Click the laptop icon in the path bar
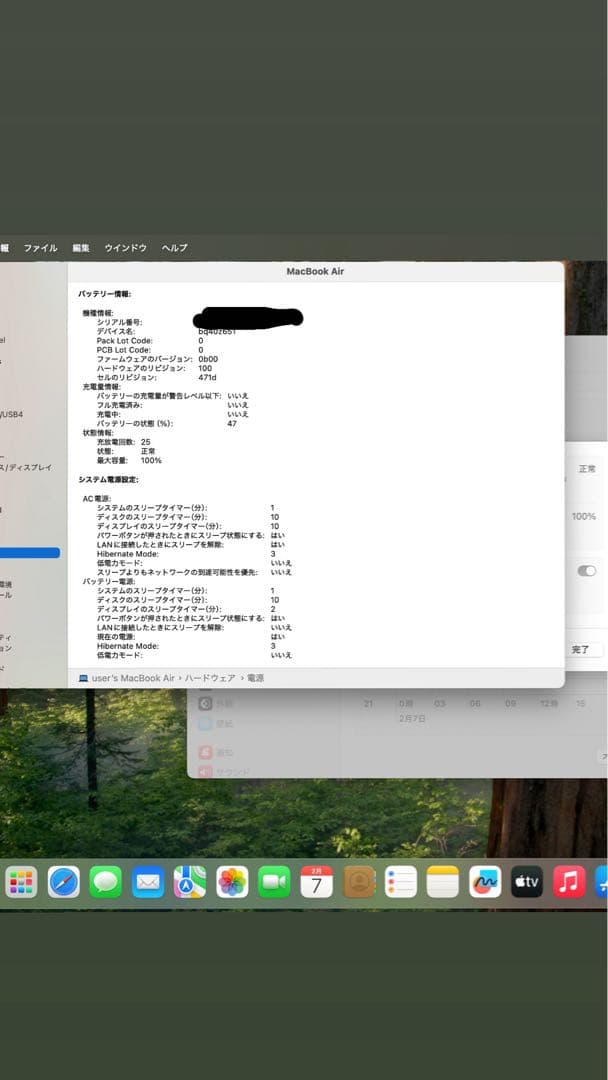The height and width of the screenshot is (1080, 608). point(83,678)
